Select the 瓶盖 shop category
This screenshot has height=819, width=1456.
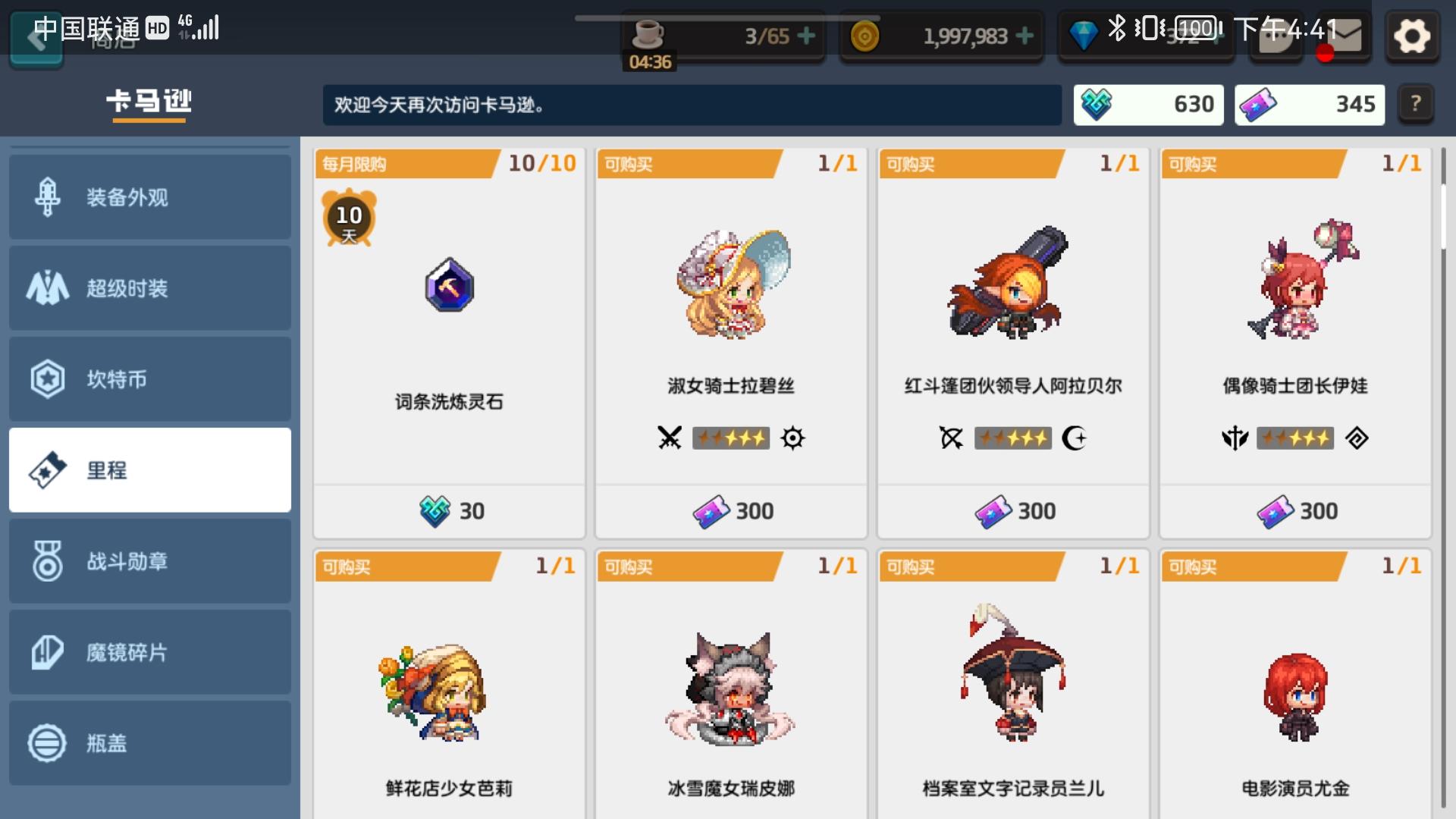150,743
